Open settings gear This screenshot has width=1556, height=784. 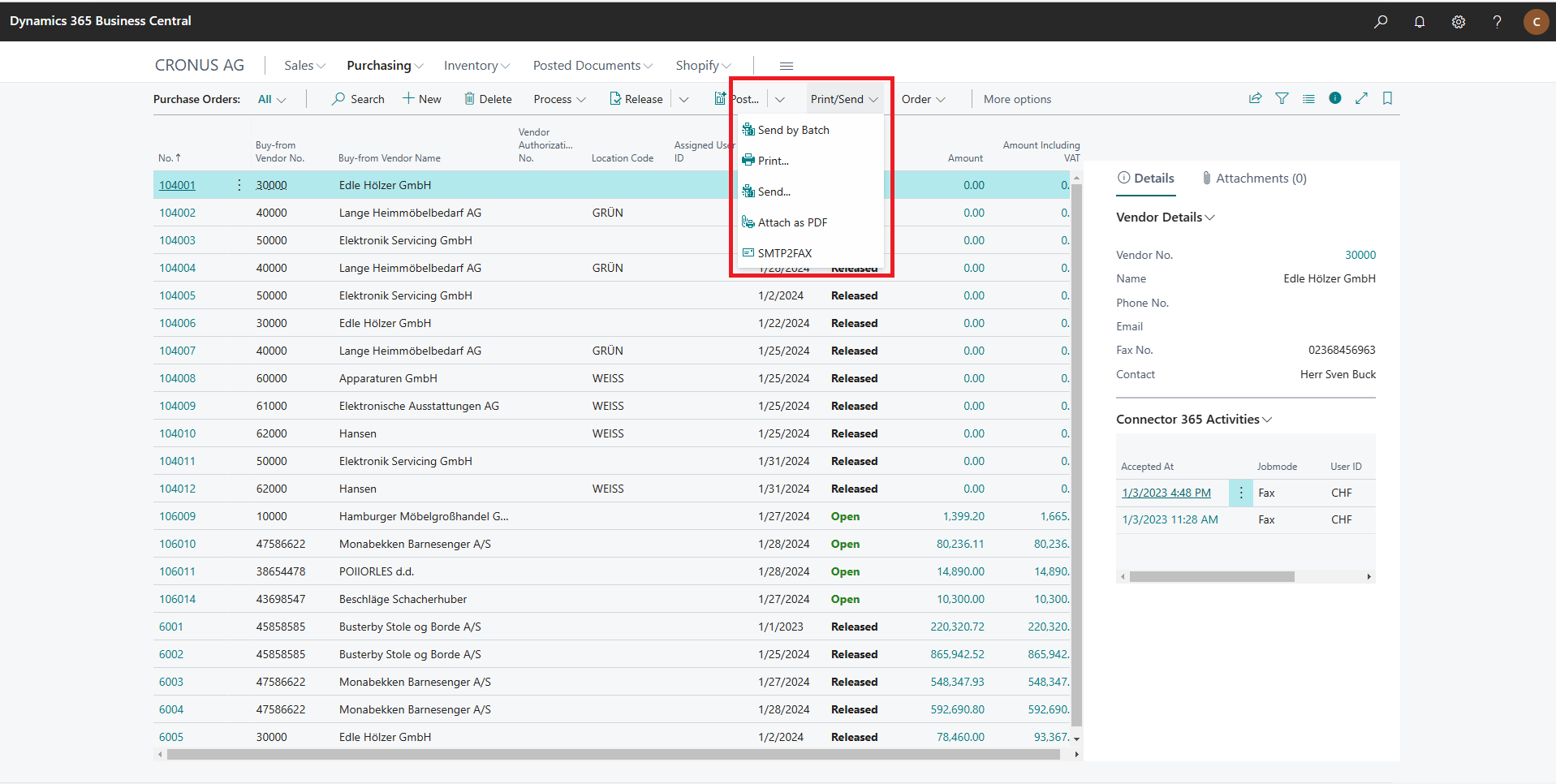1458,22
